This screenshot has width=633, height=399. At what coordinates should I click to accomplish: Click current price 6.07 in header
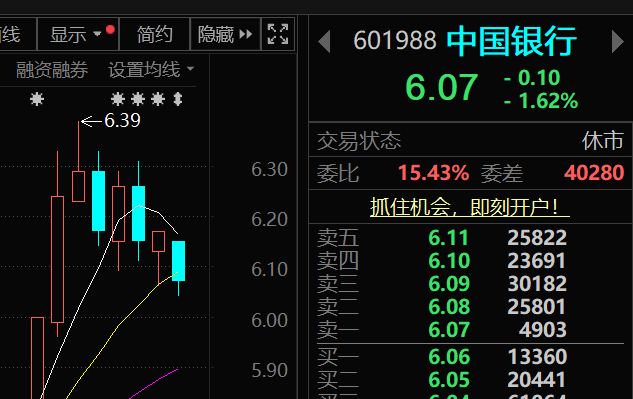[442, 87]
